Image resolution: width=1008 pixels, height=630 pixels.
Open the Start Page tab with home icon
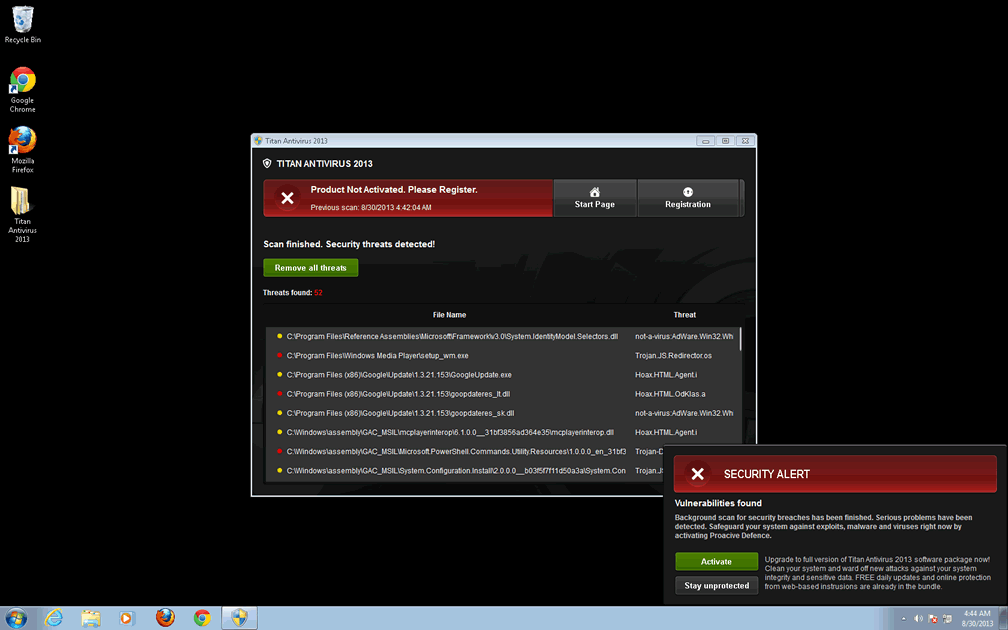coord(594,198)
